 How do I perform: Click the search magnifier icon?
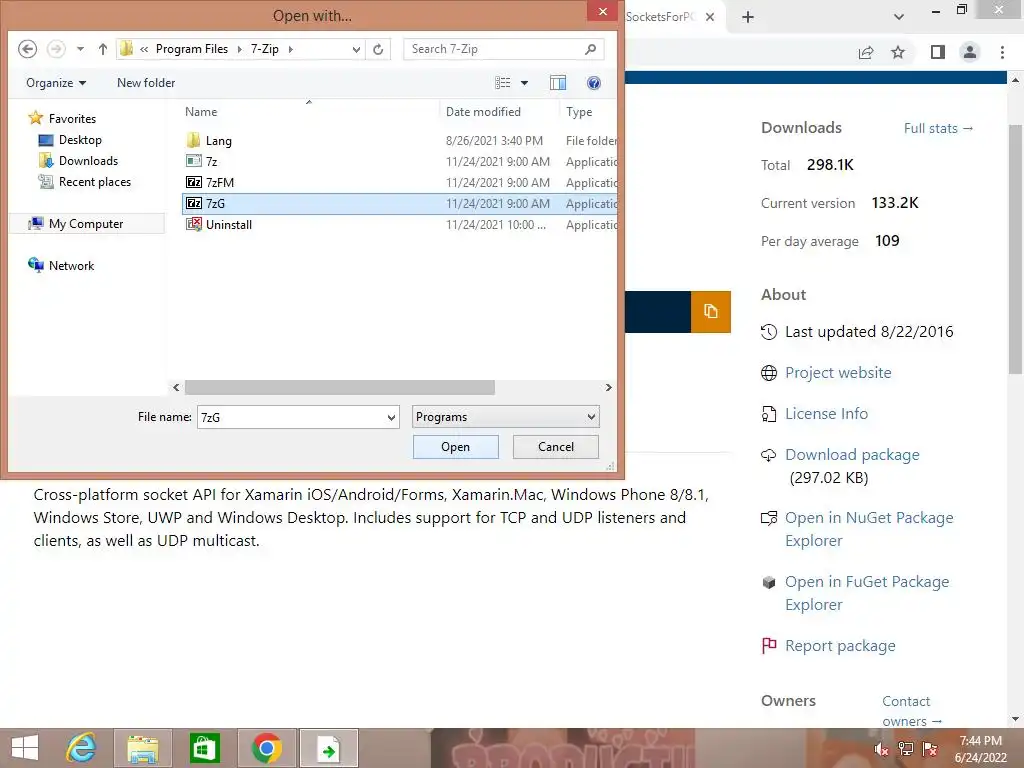tap(590, 49)
